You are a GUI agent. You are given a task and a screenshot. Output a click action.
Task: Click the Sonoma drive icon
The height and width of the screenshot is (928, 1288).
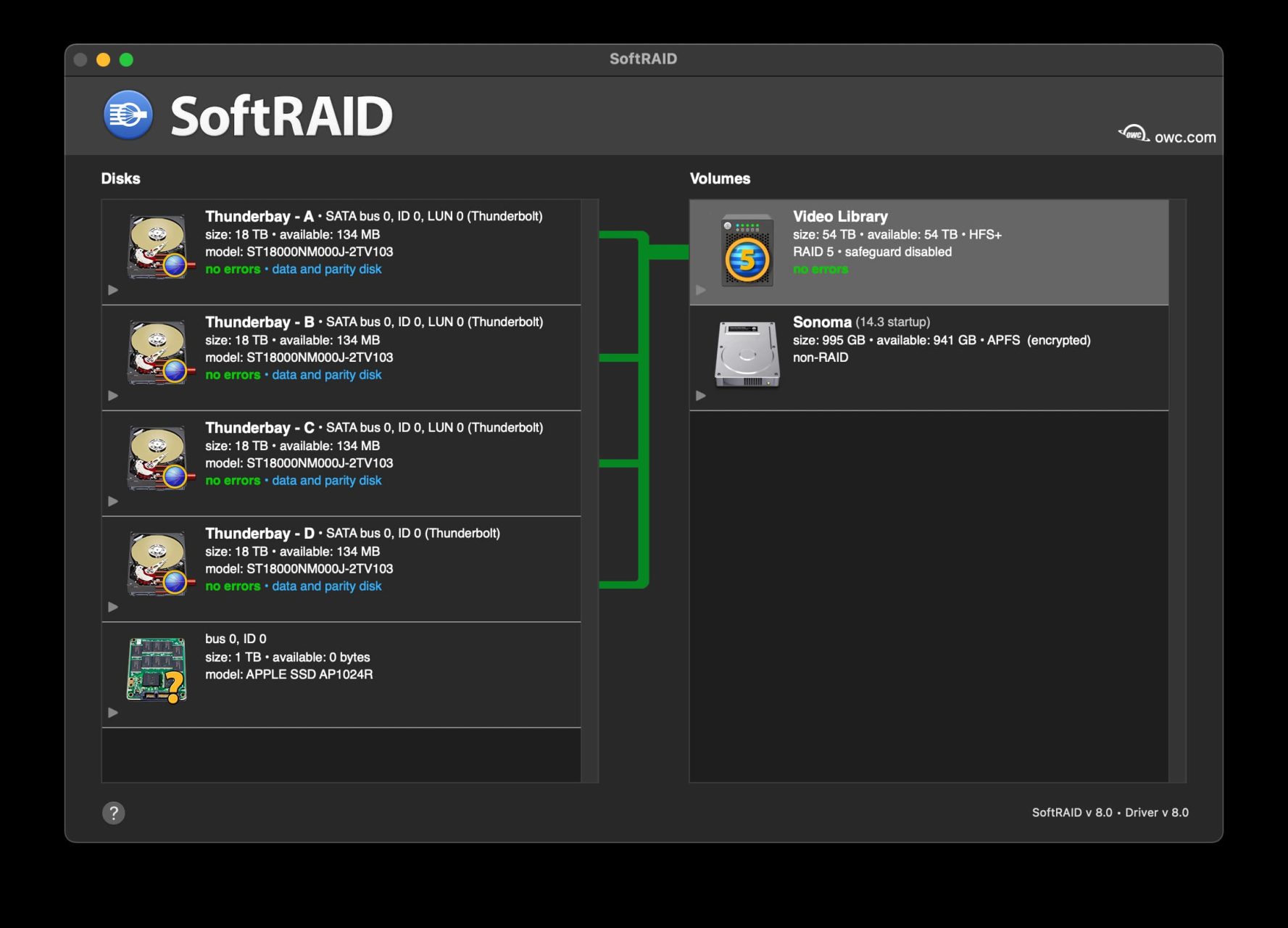tap(747, 355)
